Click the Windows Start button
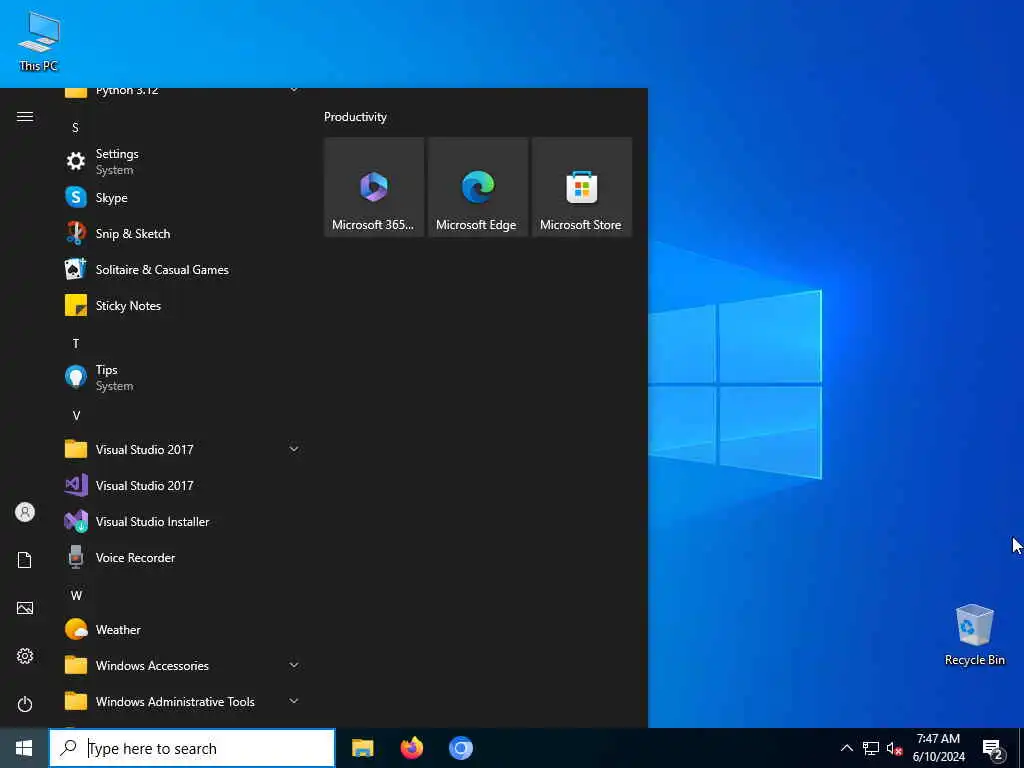Screen dimensions: 1024x768 pos(24,748)
